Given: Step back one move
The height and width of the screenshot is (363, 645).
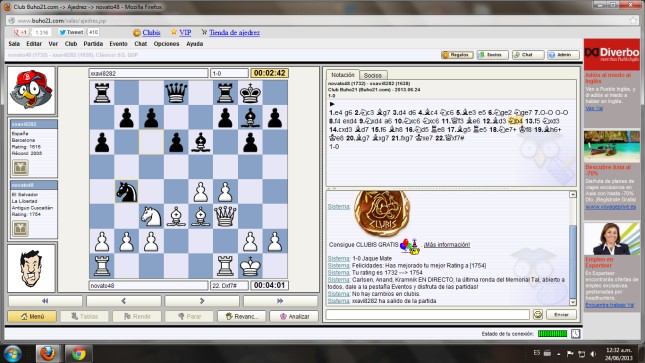Looking at the screenshot, I should point(123,301).
